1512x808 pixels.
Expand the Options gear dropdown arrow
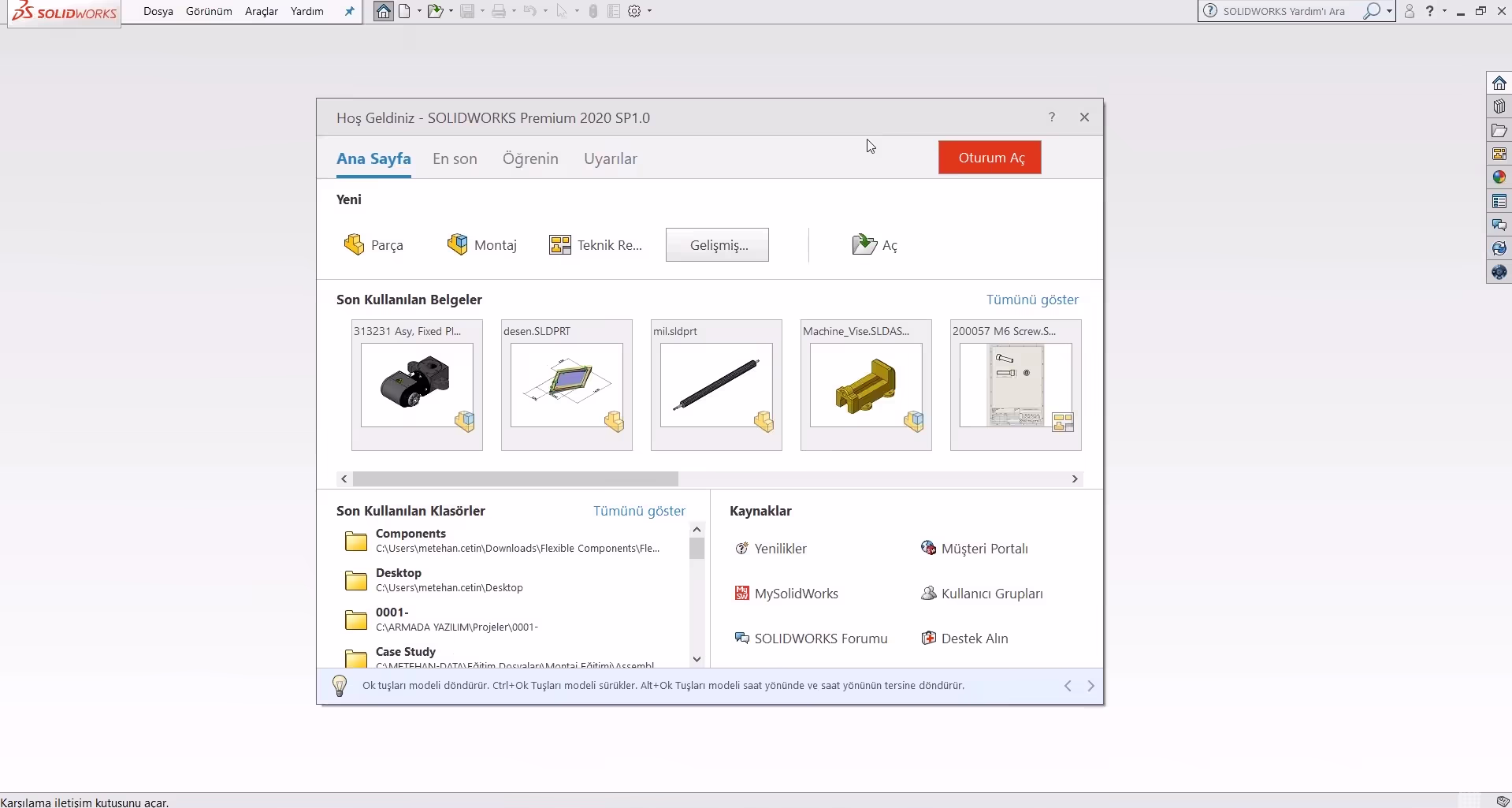[x=649, y=11]
